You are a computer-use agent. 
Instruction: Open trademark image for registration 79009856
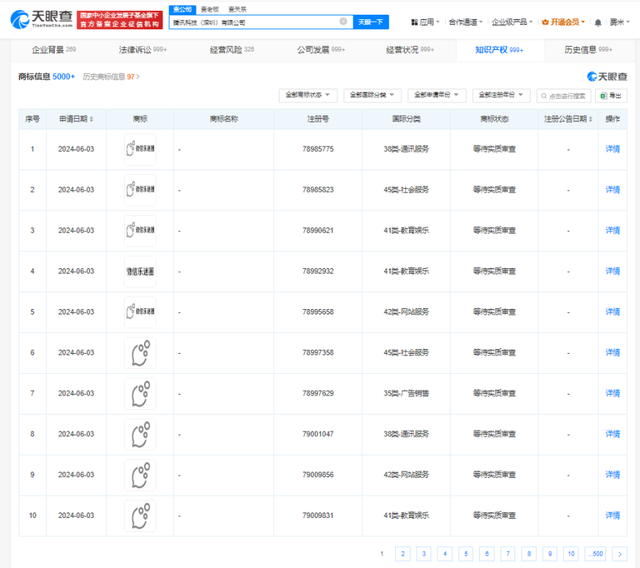[x=140, y=475]
